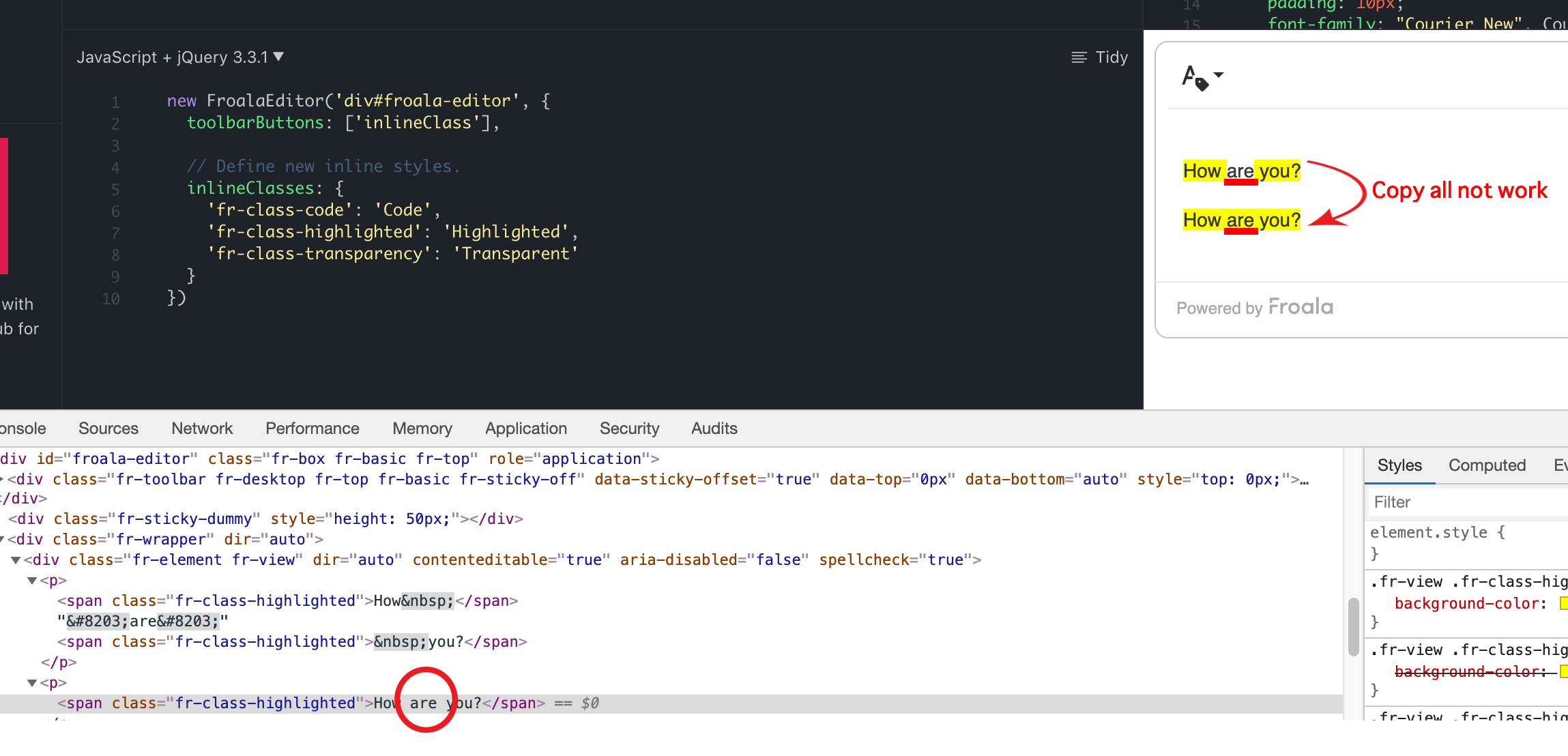Viewport: 1568px width, 756px height.
Task: Open the Sources panel
Action: [x=108, y=428]
